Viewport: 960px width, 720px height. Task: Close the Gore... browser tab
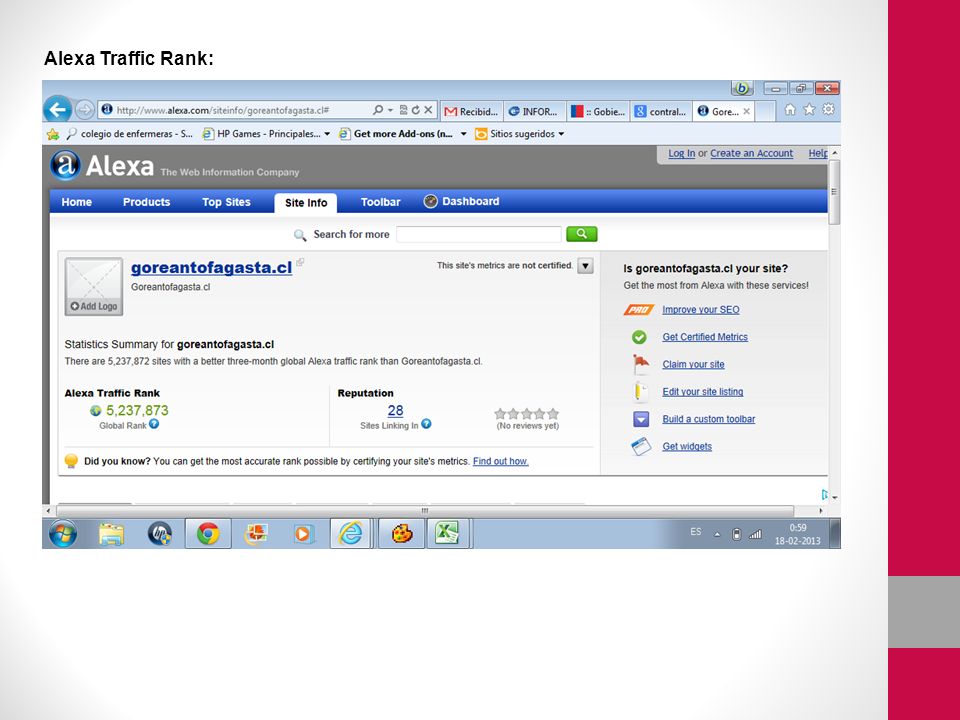(746, 111)
